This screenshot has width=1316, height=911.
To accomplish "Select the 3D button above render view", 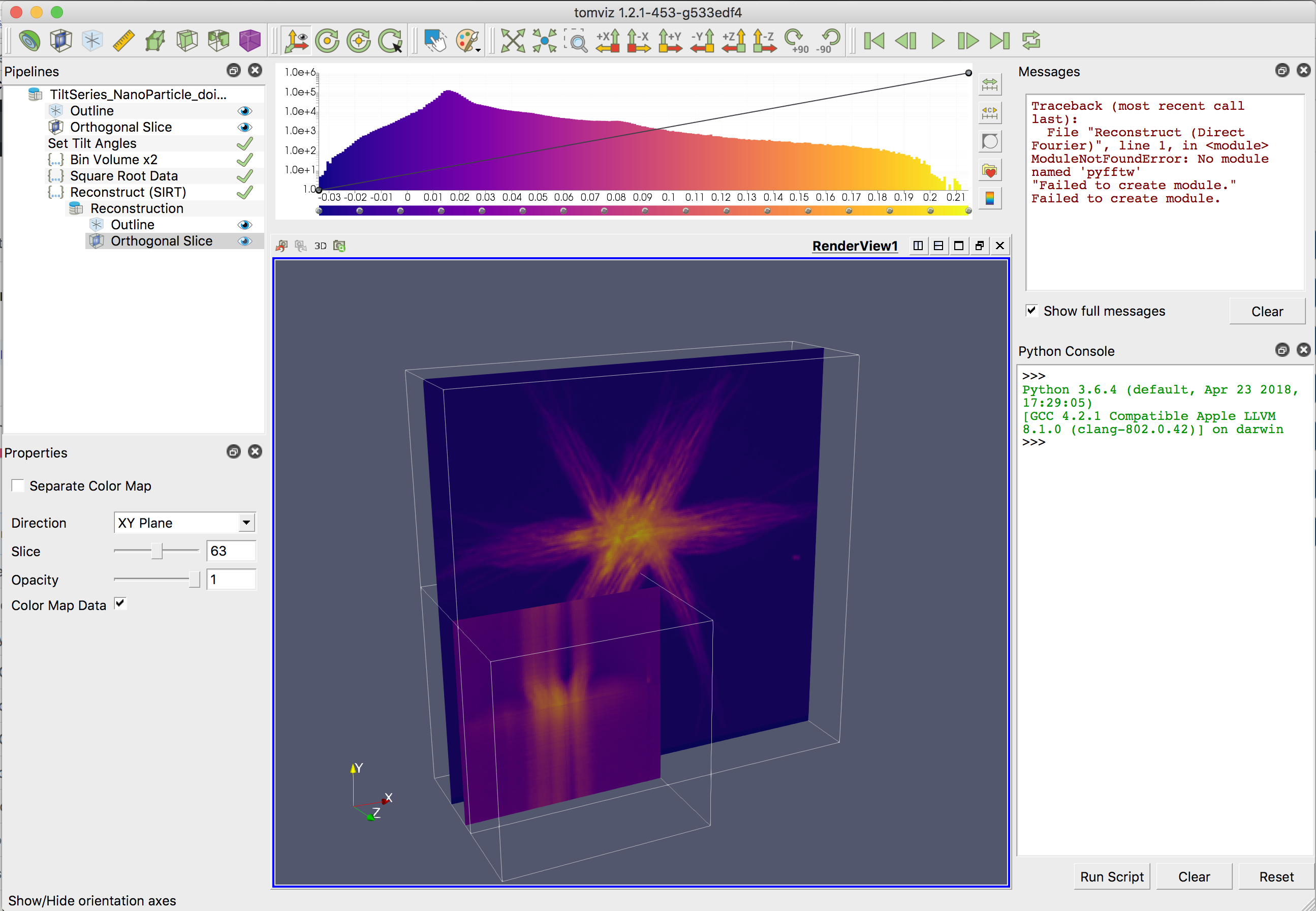I will [x=321, y=246].
